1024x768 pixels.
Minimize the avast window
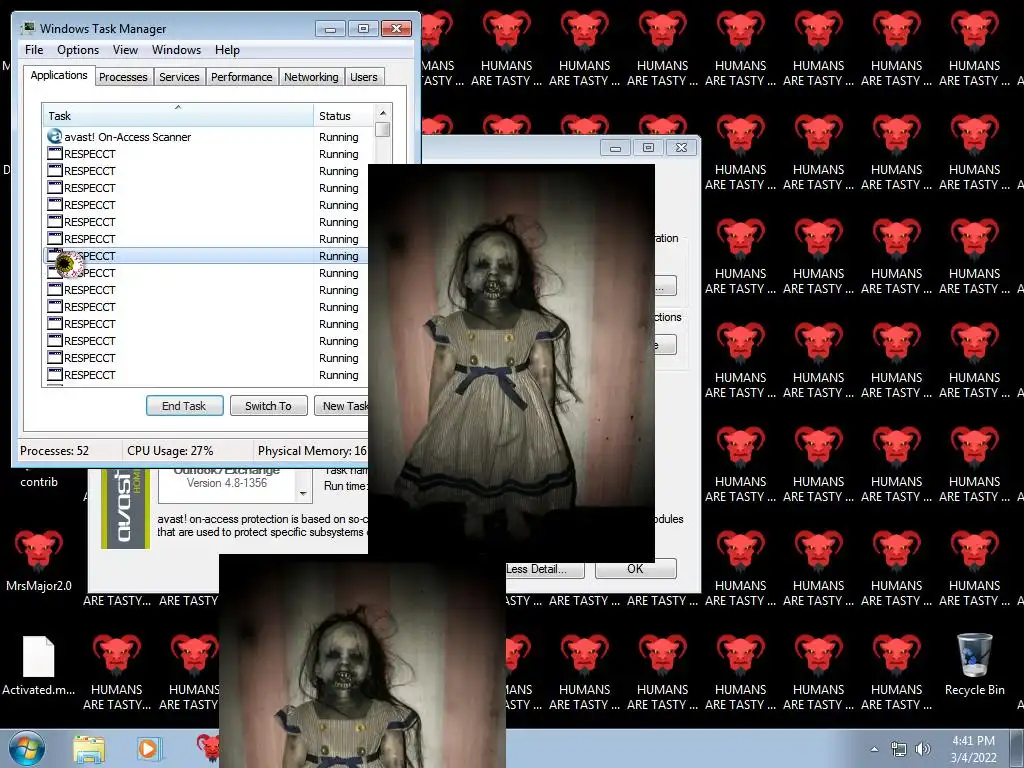(x=615, y=148)
